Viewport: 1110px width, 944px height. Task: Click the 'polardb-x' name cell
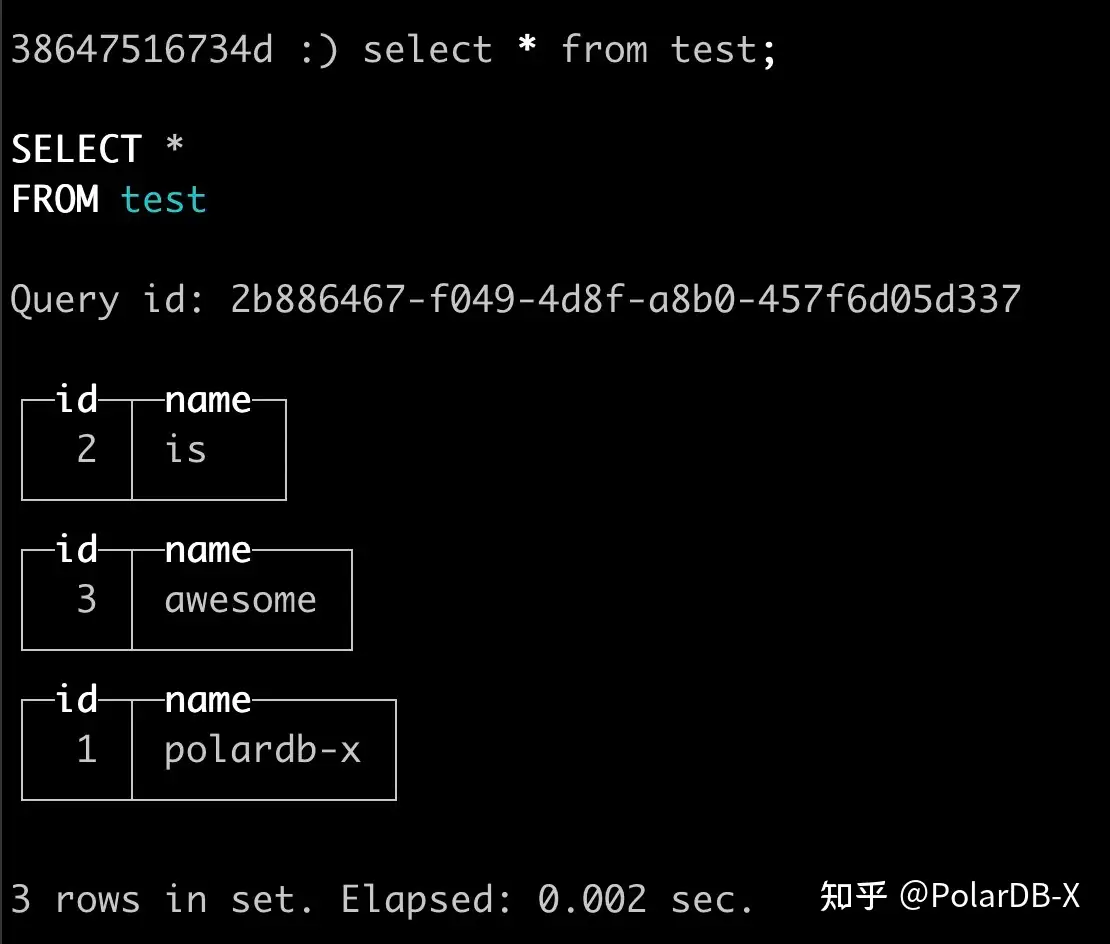point(262,749)
